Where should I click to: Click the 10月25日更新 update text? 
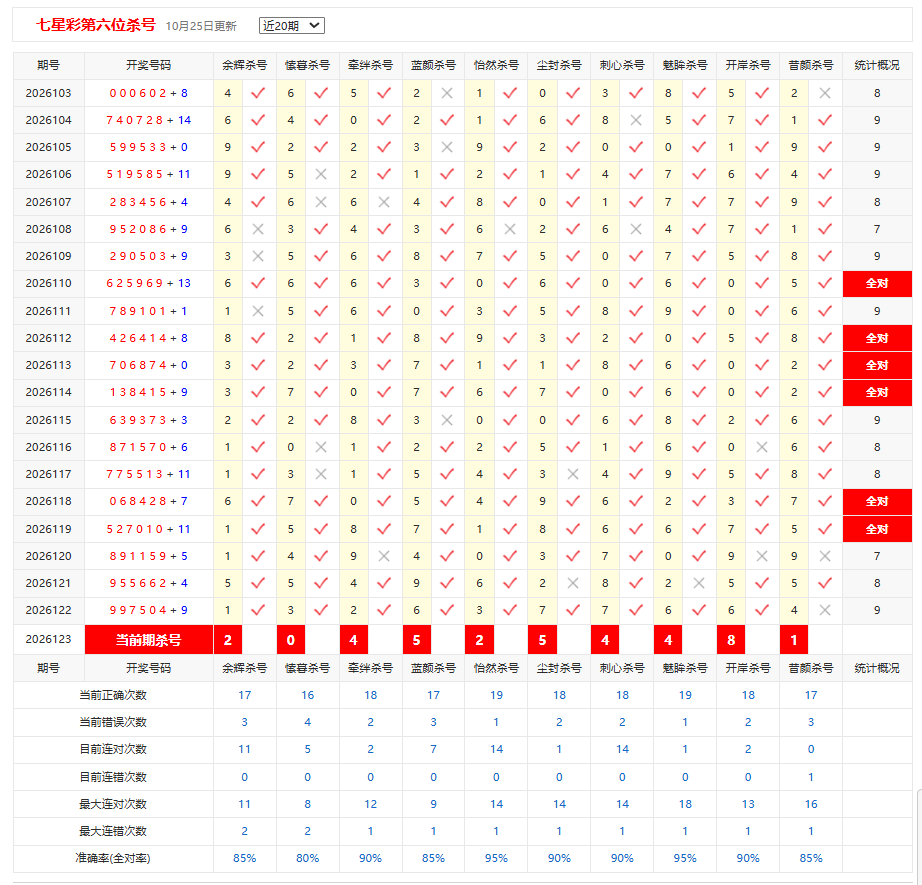(201, 26)
